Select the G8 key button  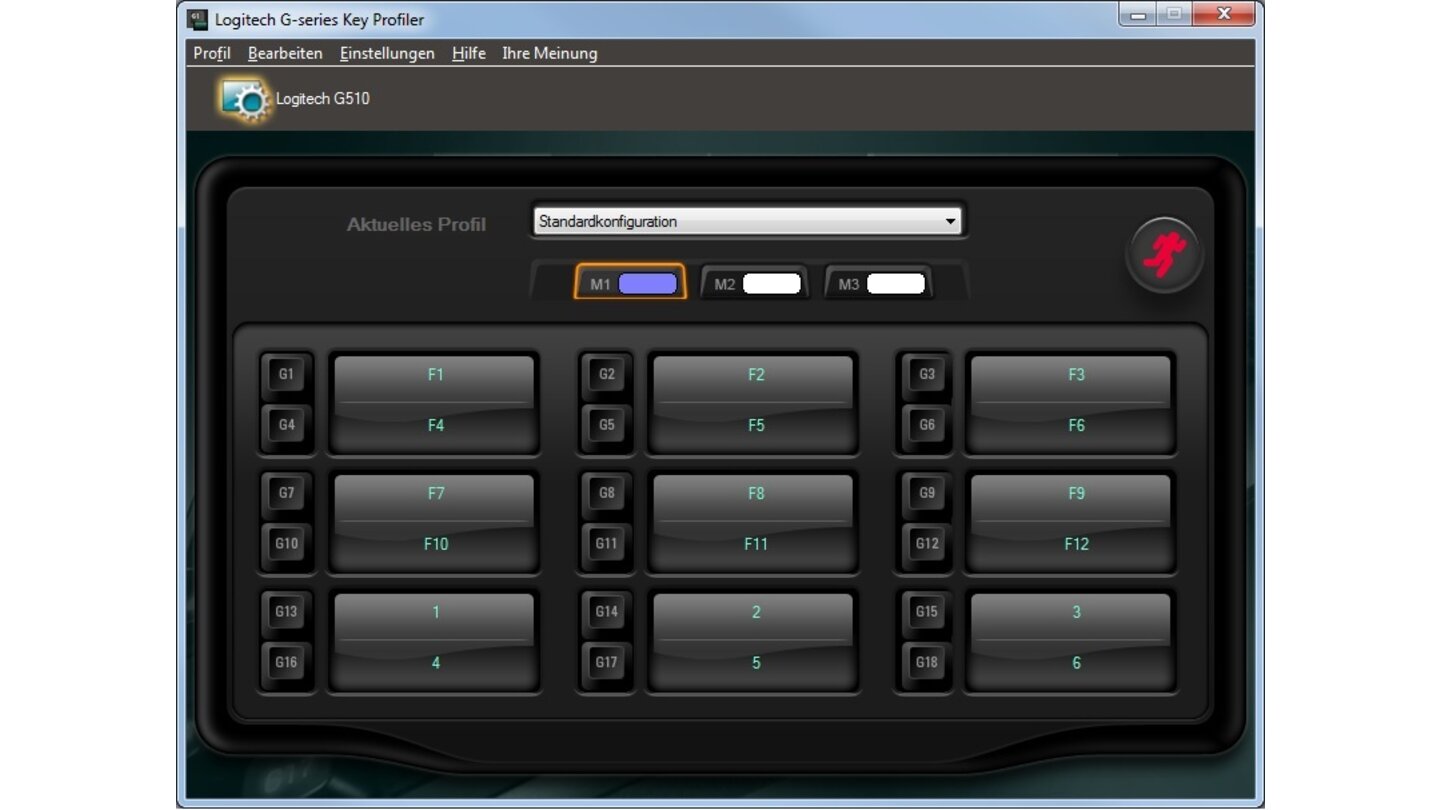click(607, 493)
